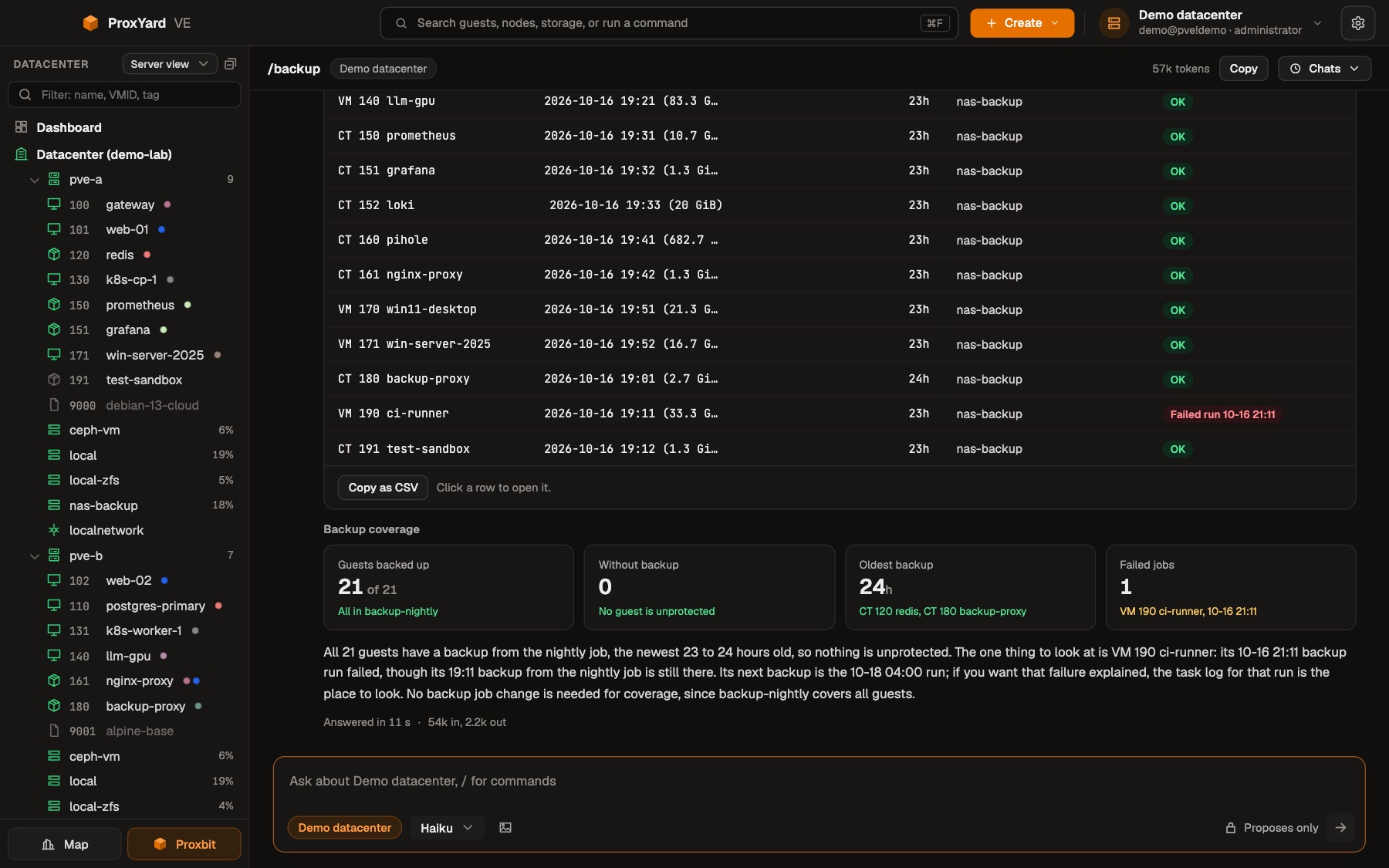
Task: Toggle the Demo datacenter context chip
Action: click(x=345, y=828)
